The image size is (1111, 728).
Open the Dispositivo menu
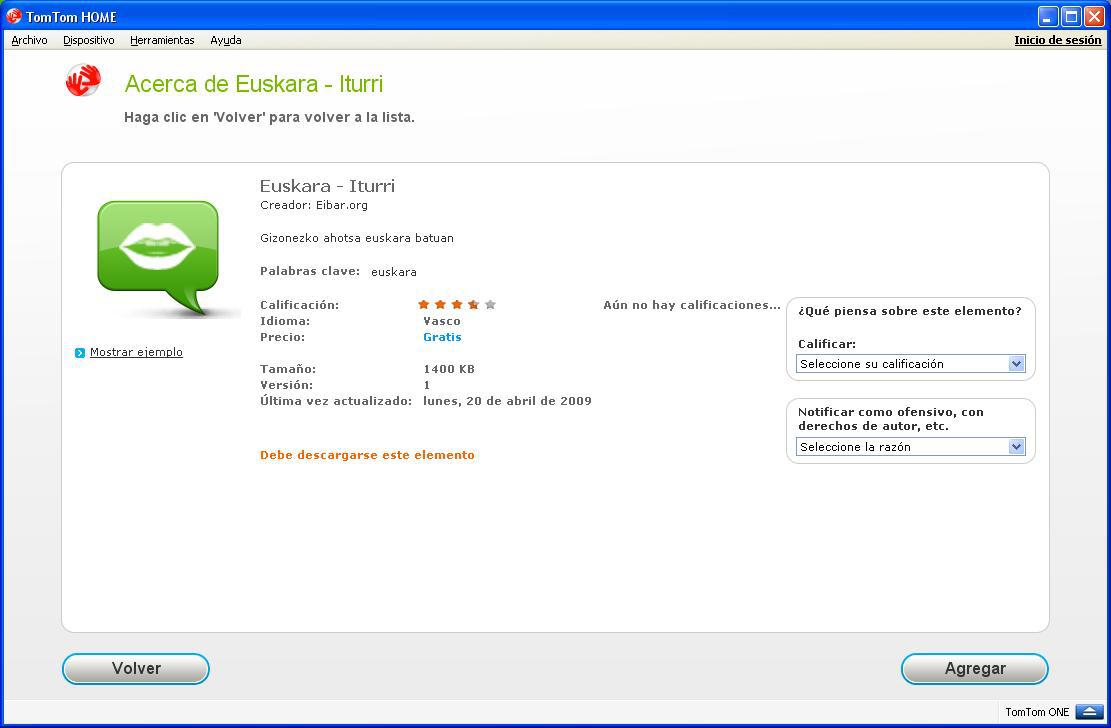pyautogui.click(x=89, y=40)
